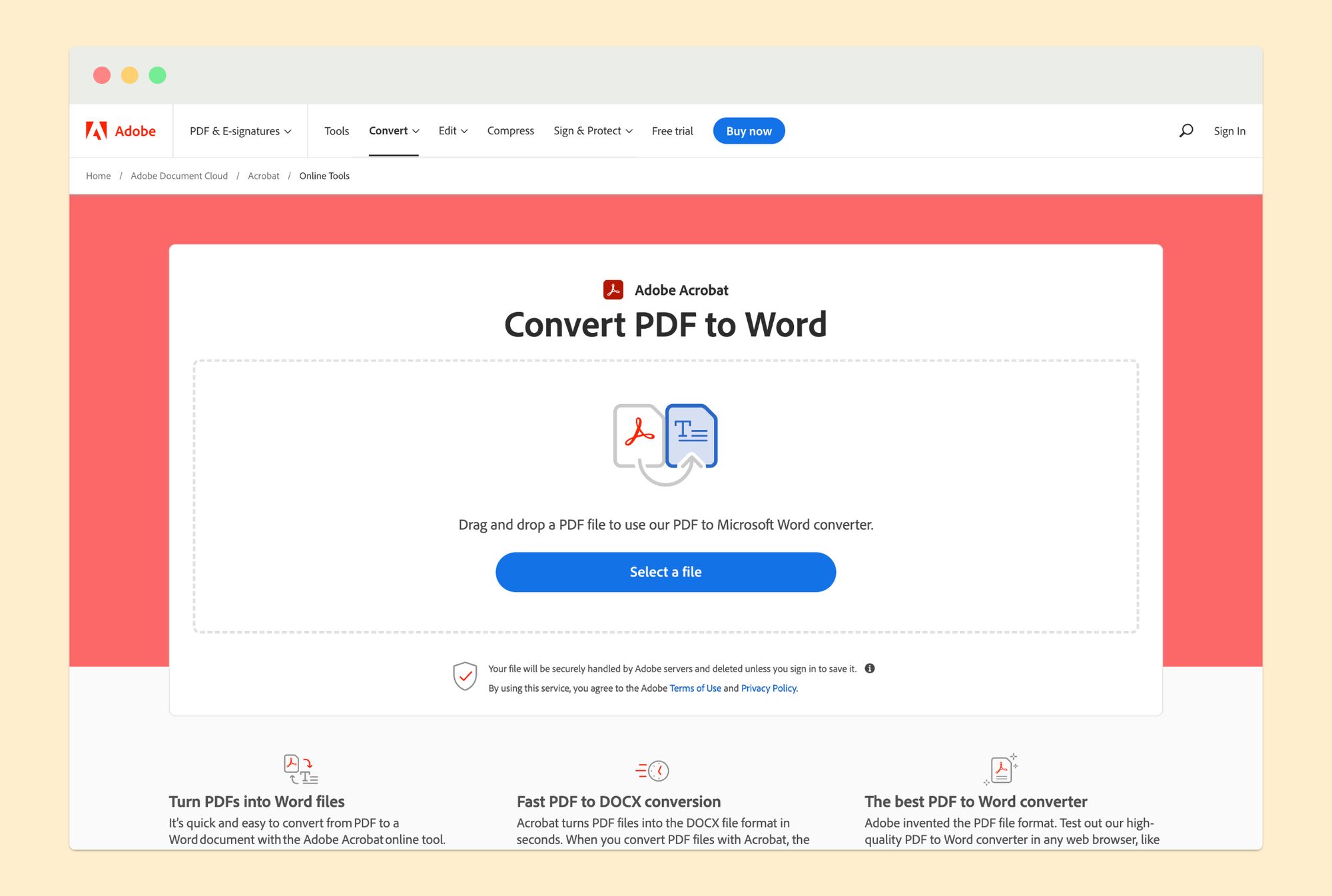Screen dimensions: 1332x896
Task: Click the security shield checkmark icon
Action: coord(465,676)
